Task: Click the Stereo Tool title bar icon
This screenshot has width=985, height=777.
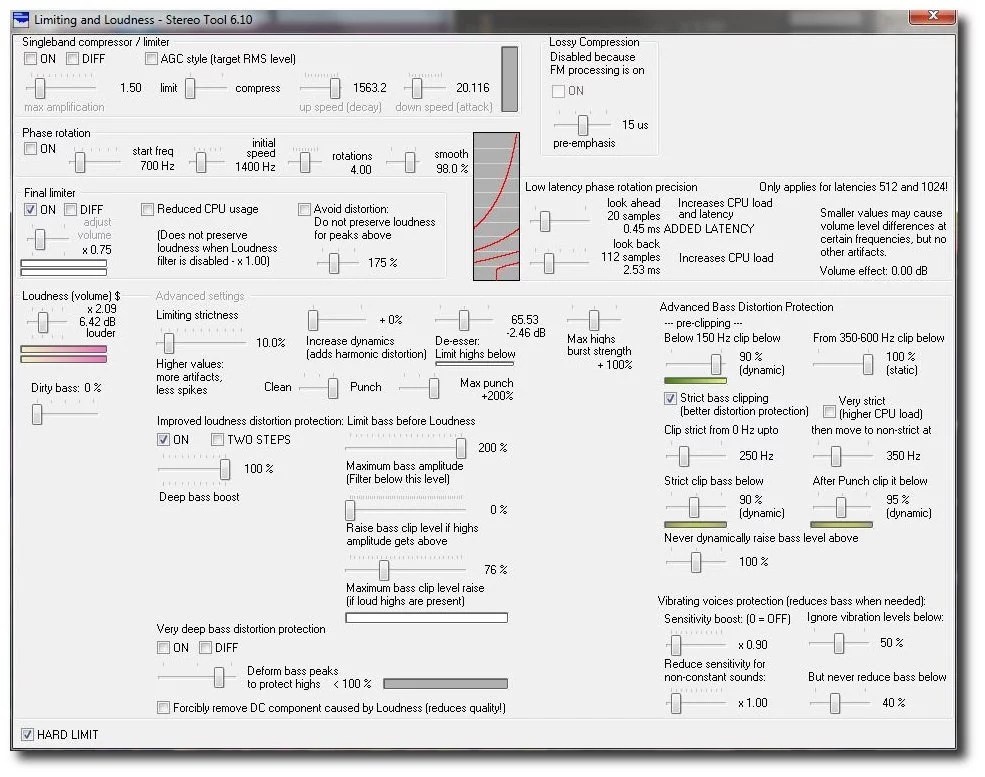Action: tap(21, 20)
